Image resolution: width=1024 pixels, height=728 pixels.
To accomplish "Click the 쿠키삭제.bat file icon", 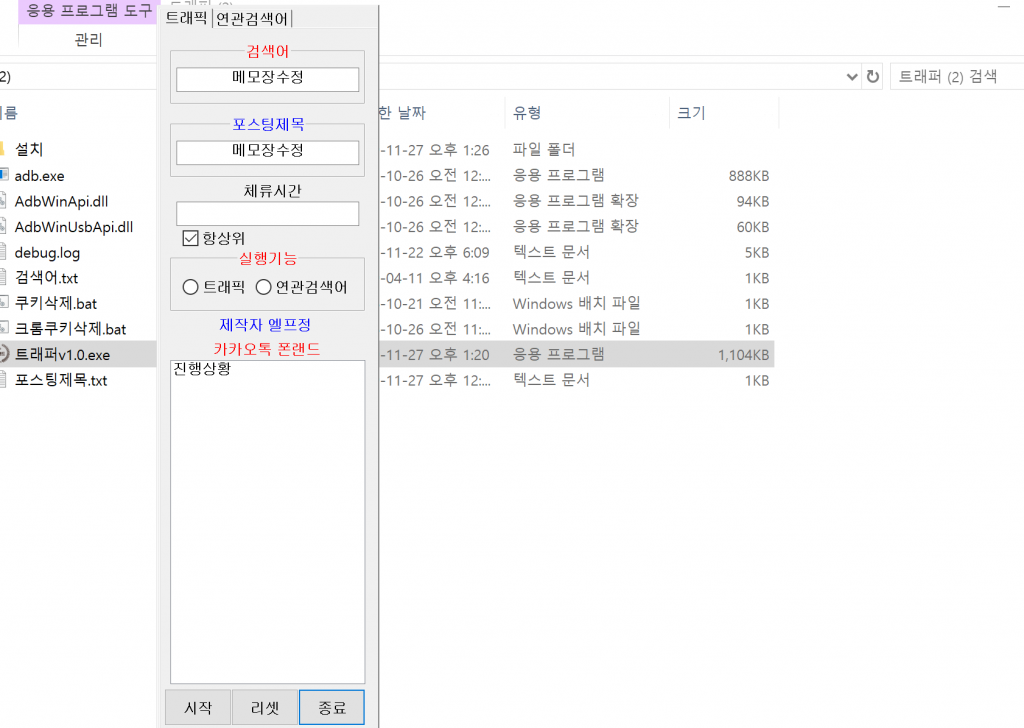I will tap(3, 303).
